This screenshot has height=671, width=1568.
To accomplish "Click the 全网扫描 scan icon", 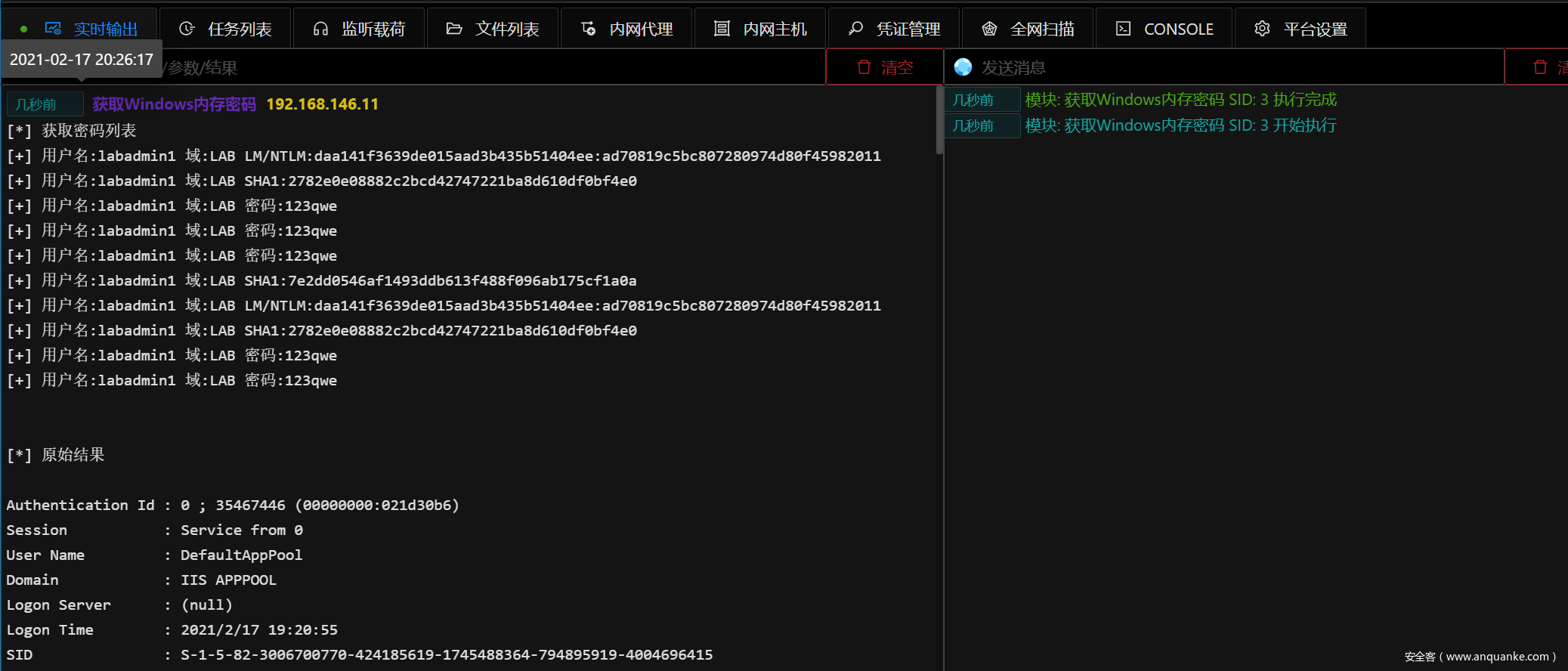I will pyautogui.click(x=989, y=29).
